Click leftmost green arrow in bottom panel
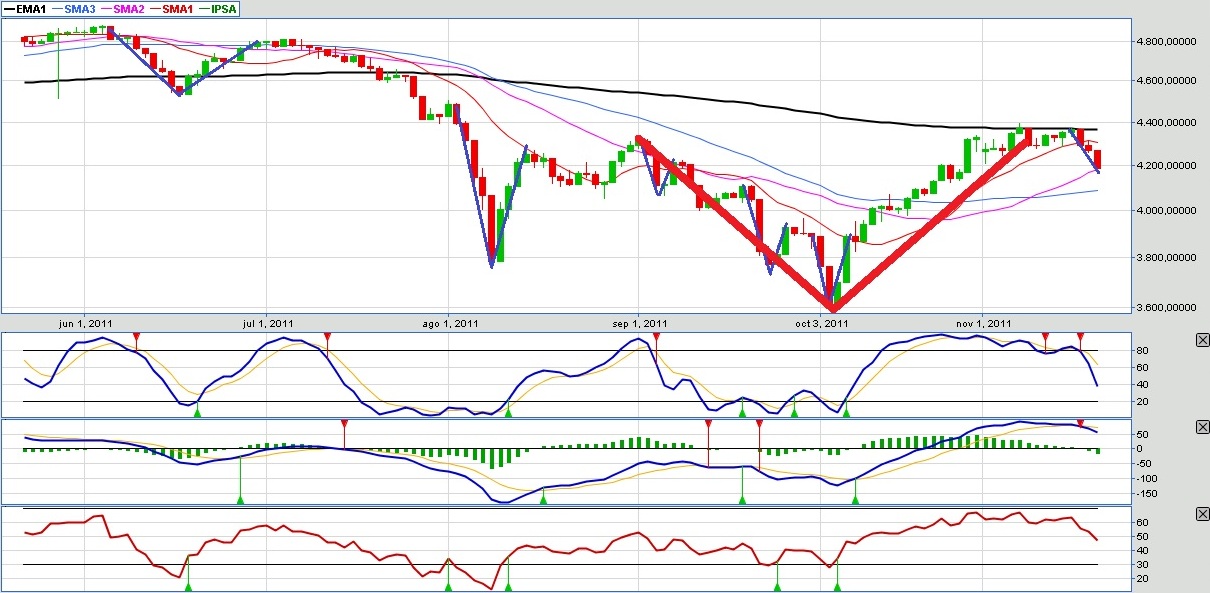Viewport: 1210px width, 593px height. (x=188, y=585)
